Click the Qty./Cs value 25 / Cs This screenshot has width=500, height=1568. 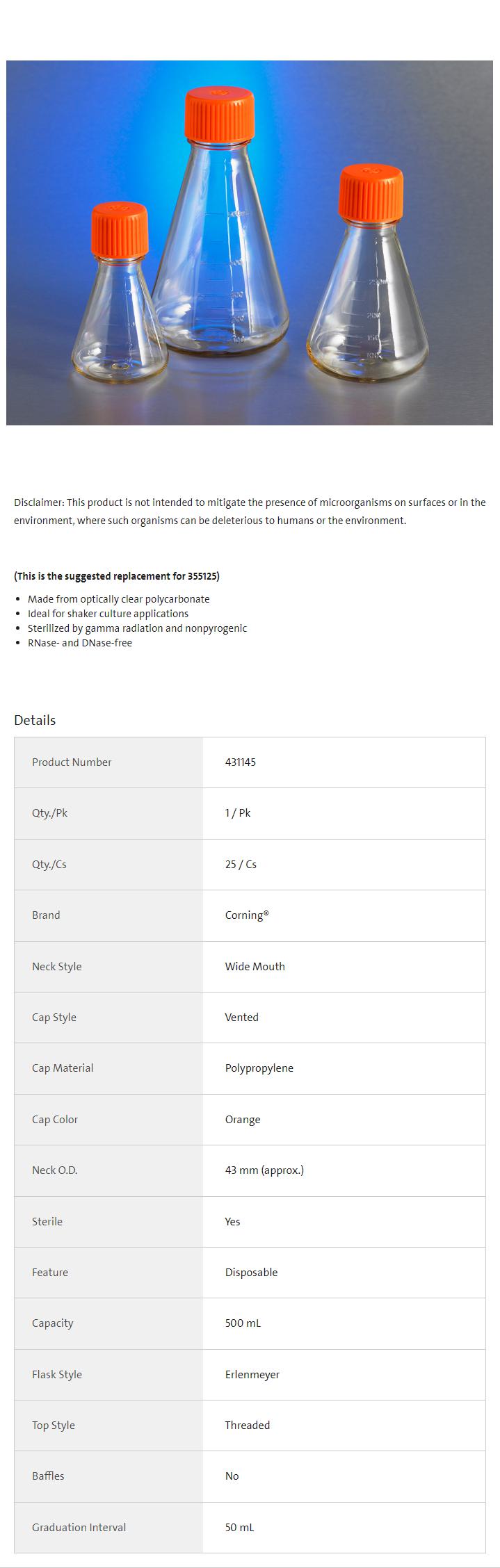click(x=241, y=865)
